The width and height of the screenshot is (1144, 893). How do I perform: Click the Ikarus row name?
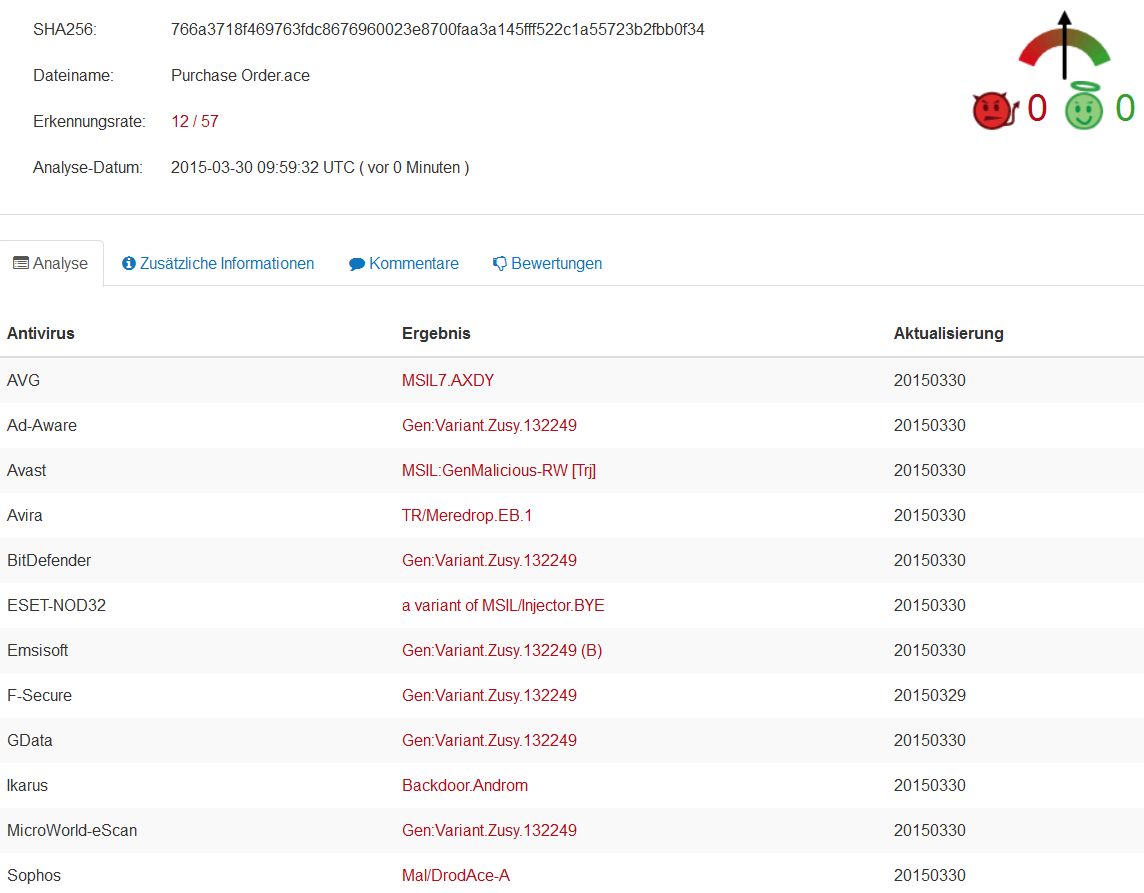tap(28, 785)
